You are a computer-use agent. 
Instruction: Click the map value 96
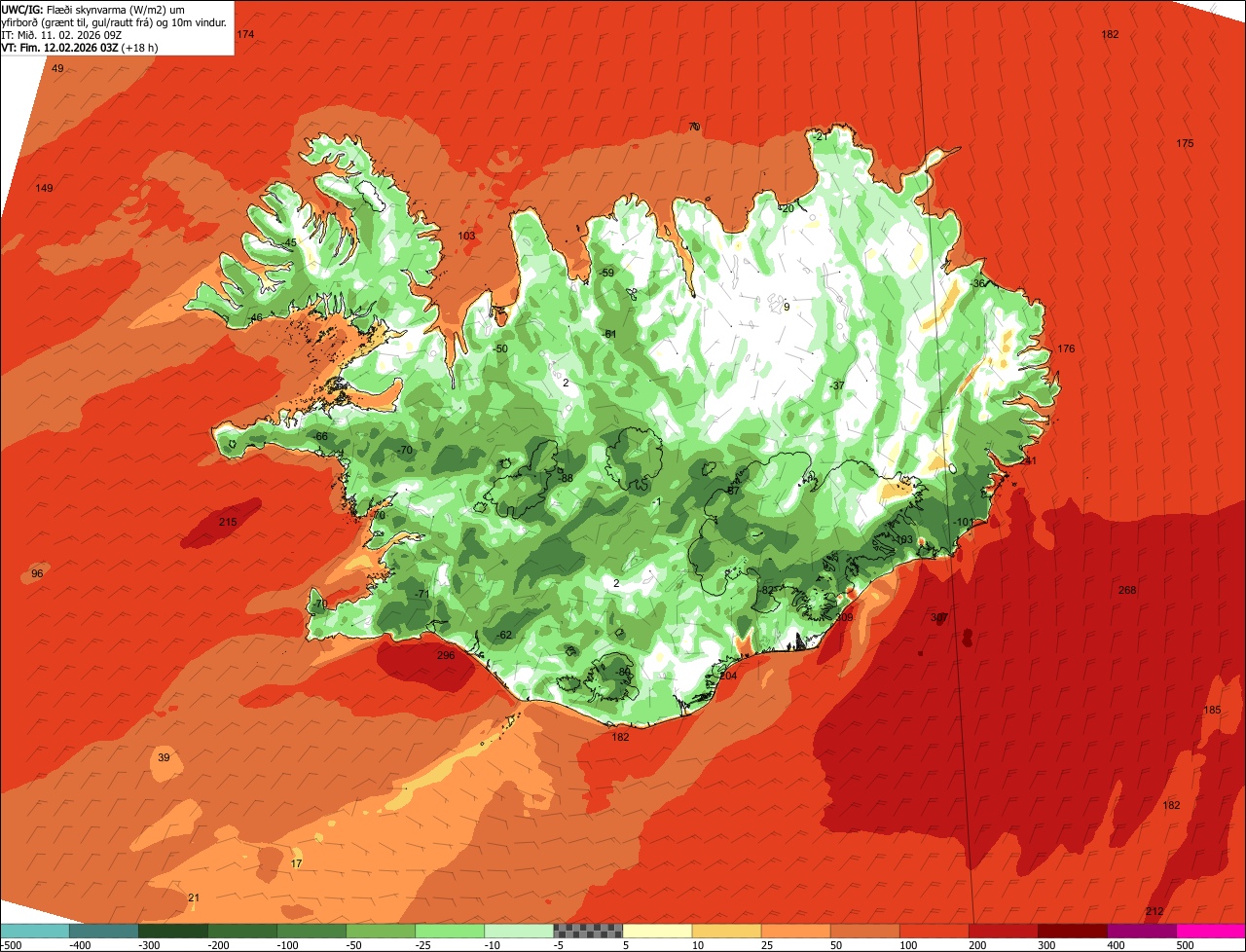click(x=37, y=573)
